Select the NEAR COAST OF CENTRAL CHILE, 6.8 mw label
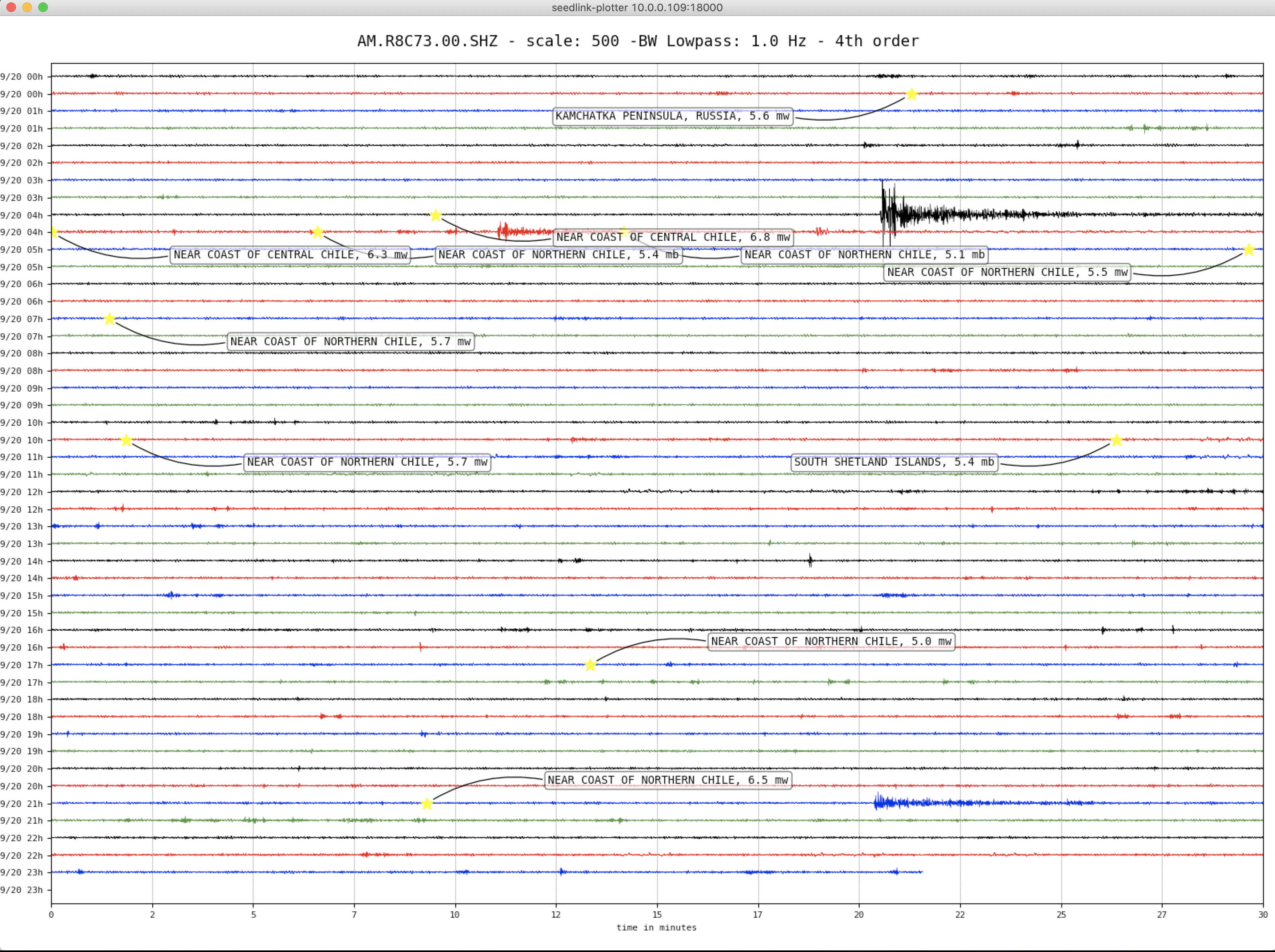The height and width of the screenshot is (952, 1275). (673, 238)
